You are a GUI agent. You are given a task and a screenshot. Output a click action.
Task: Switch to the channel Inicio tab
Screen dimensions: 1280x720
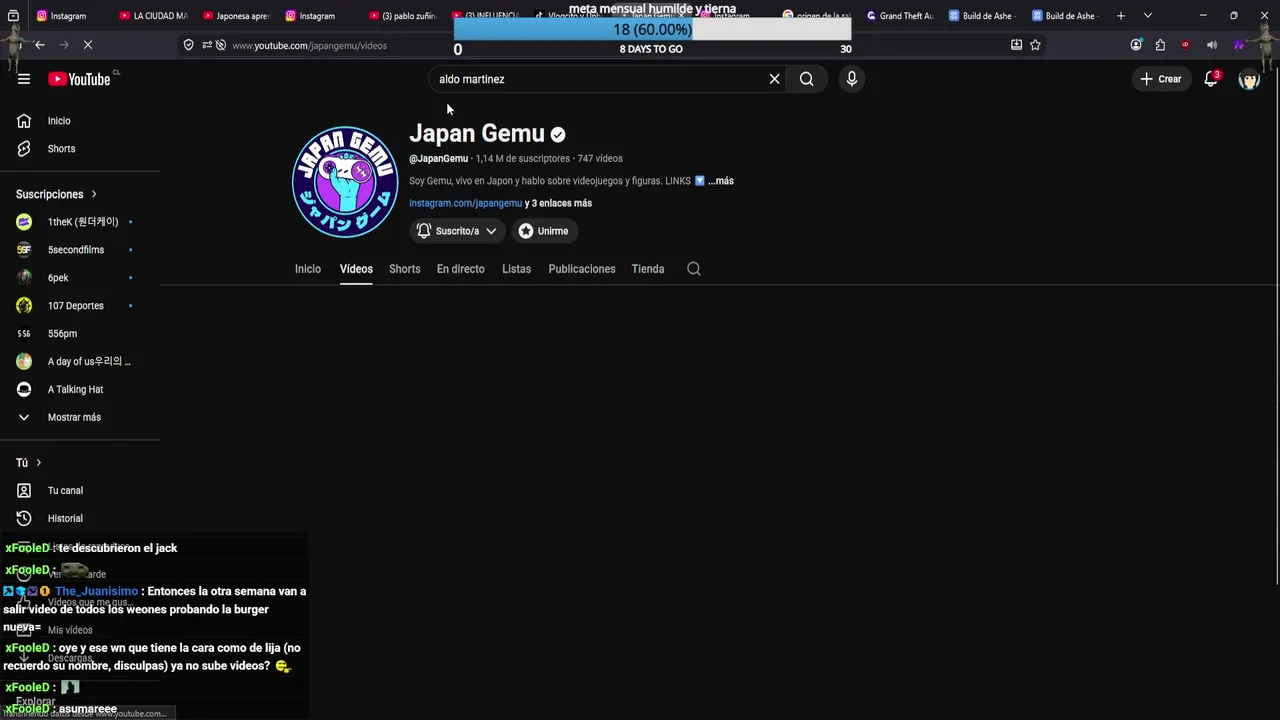pyautogui.click(x=308, y=269)
